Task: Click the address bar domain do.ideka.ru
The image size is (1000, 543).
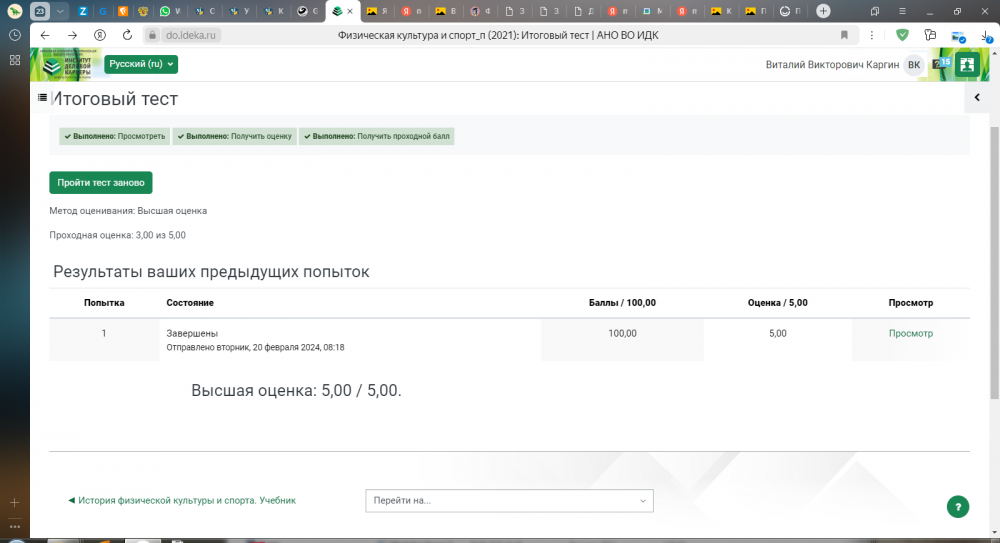Action: click(191, 35)
